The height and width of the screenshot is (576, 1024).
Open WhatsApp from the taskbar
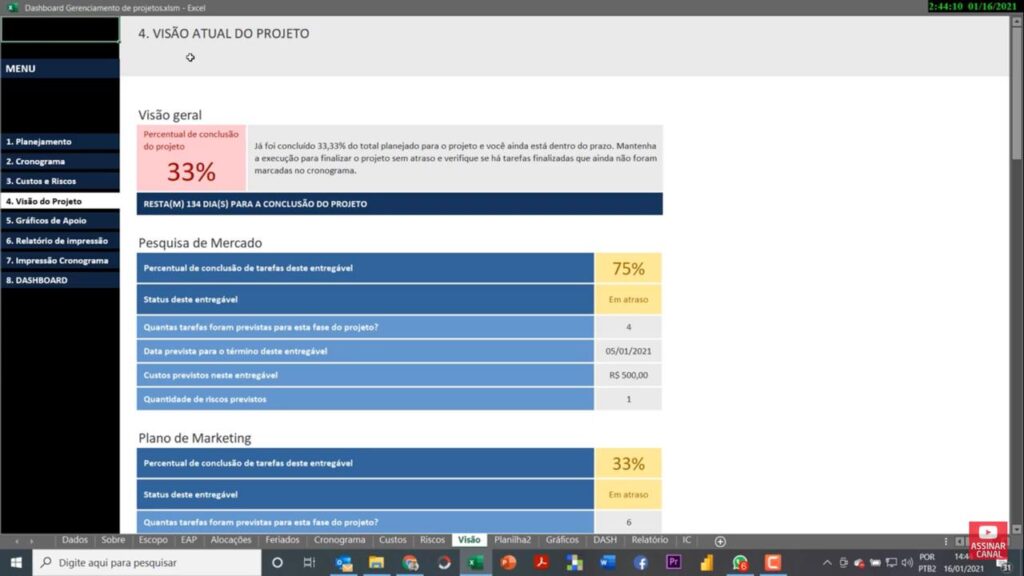click(738, 561)
